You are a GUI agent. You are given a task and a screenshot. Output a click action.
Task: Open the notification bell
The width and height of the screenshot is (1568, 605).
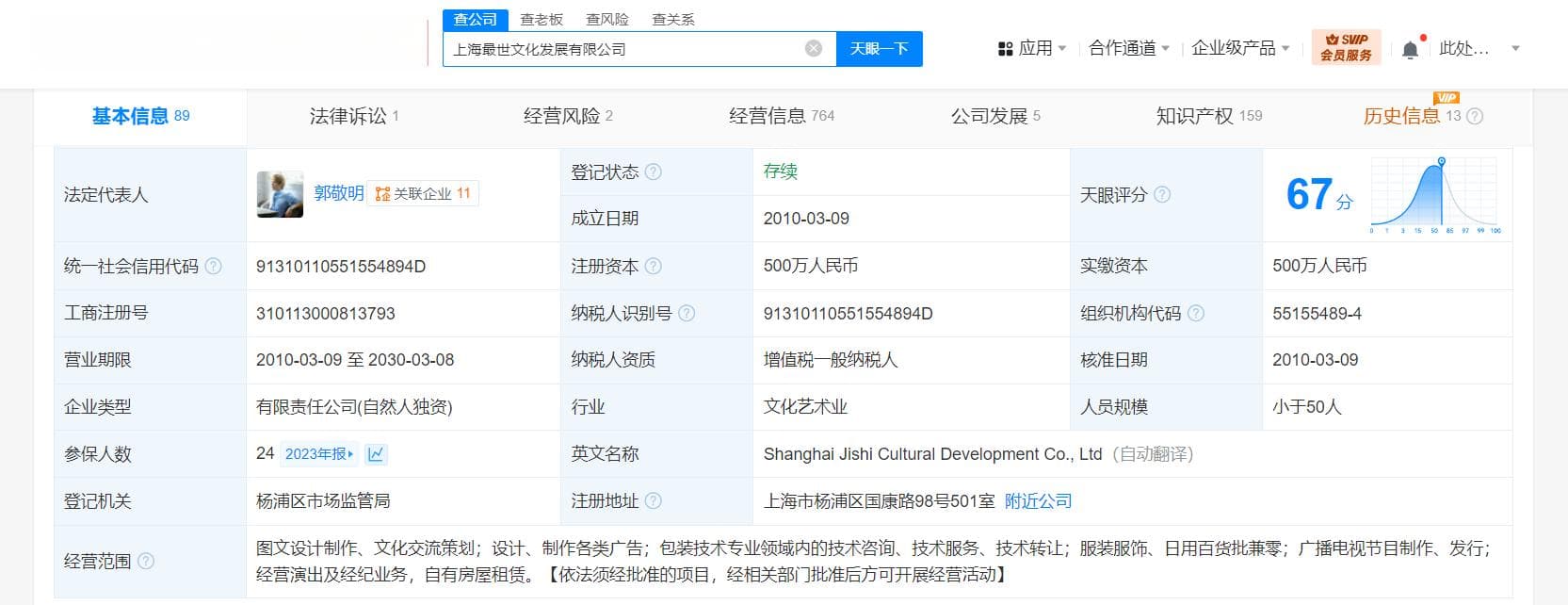[1410, 50]
